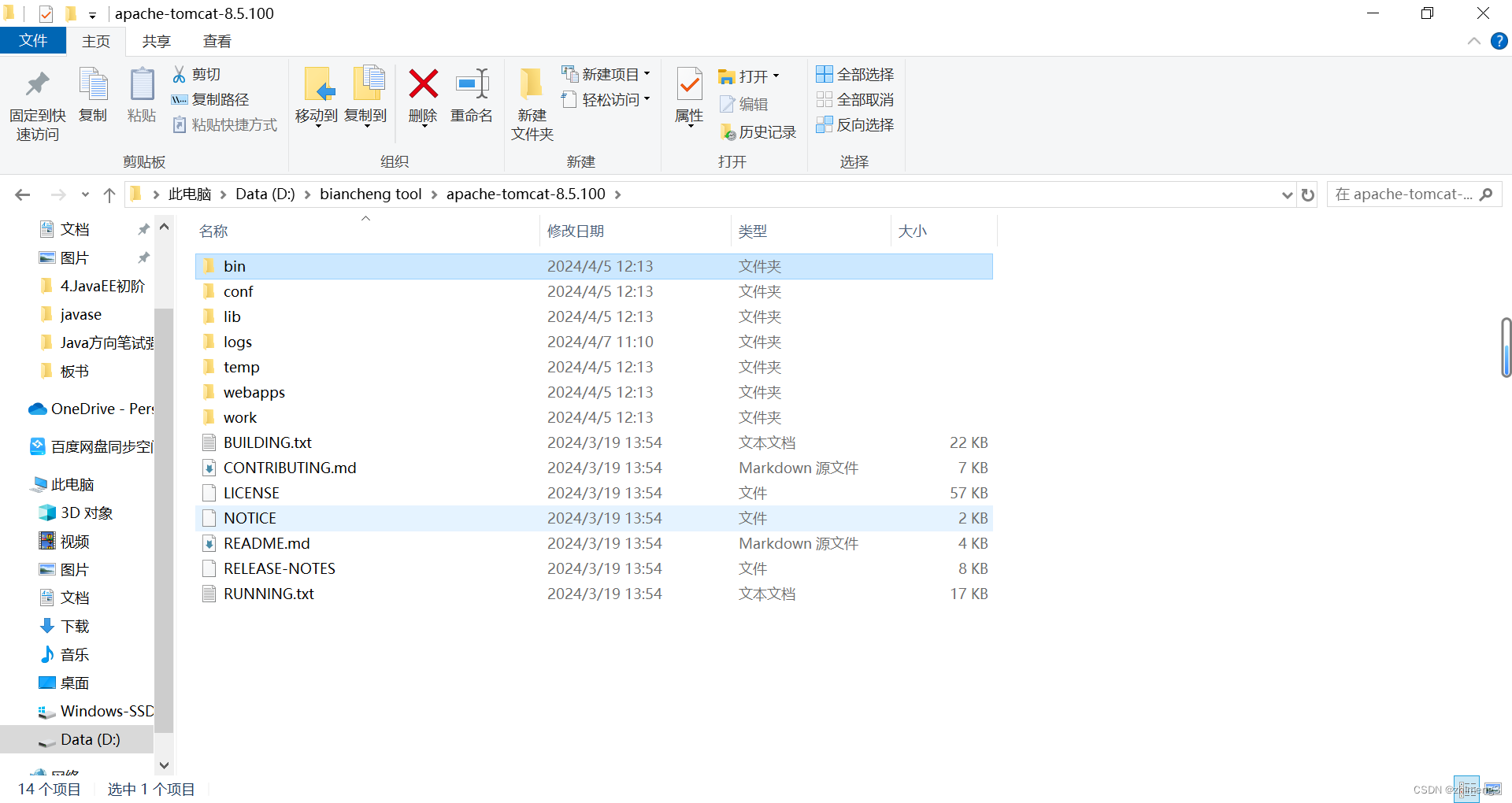This screenshot has width=1512, height=803.
Task: Open the Desktop sidebar folder
Action: pyautogui.click(x=65, y=683)
